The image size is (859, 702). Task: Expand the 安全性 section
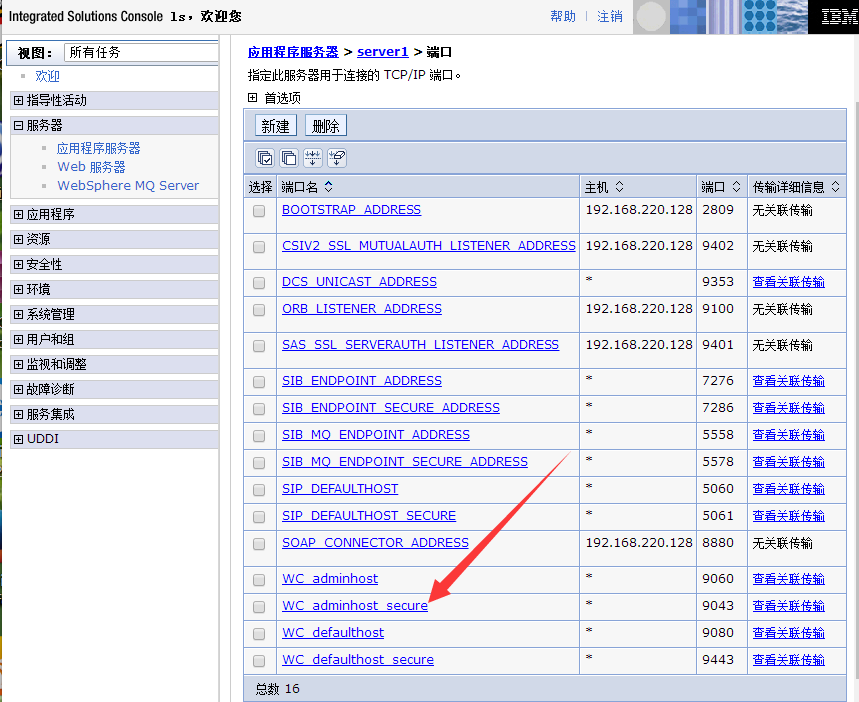[x=19, y=265]
